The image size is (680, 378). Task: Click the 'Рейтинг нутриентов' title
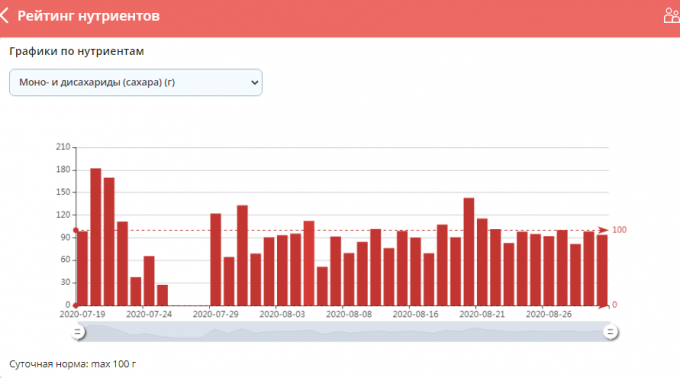[88, 16]
